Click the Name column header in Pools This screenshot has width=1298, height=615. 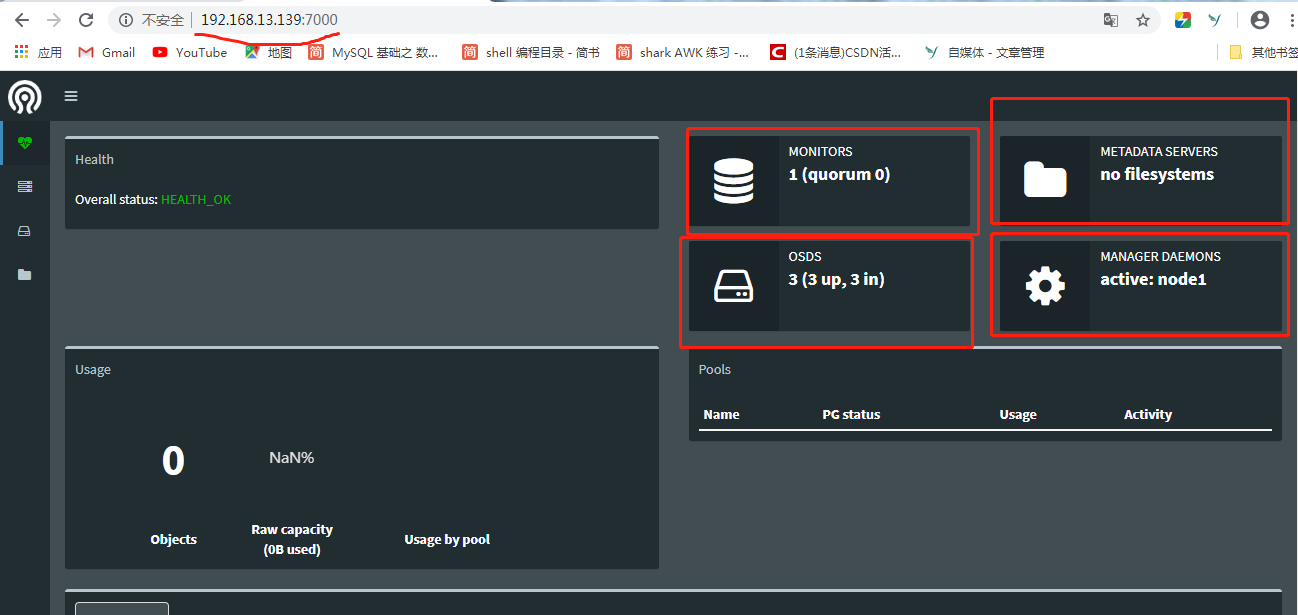(x=721, y=413)
